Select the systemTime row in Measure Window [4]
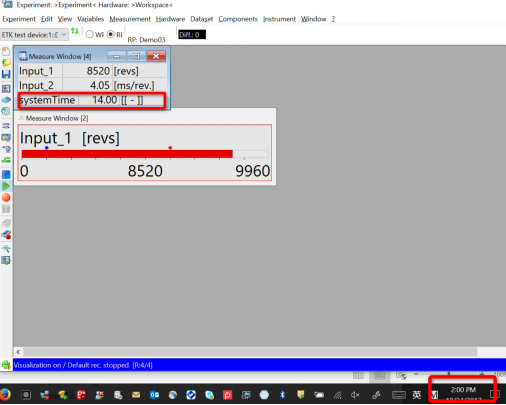This screenshot has width=506, height=405. pos(92,100)
